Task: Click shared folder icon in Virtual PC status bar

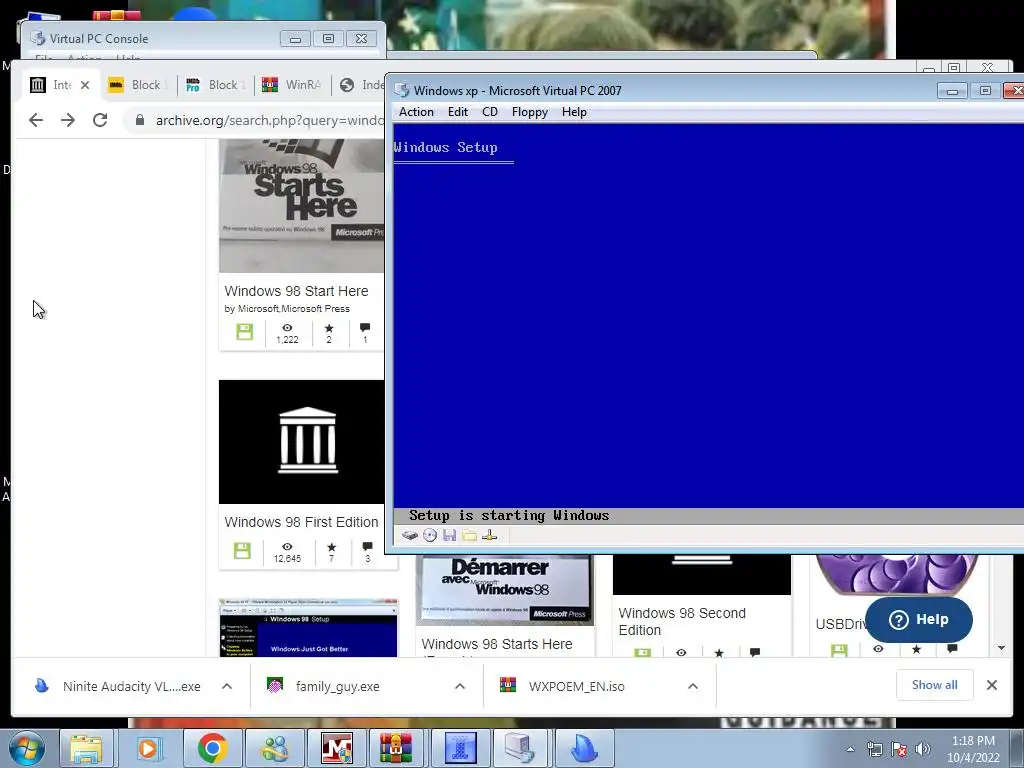Action: (x=470, y=536)
